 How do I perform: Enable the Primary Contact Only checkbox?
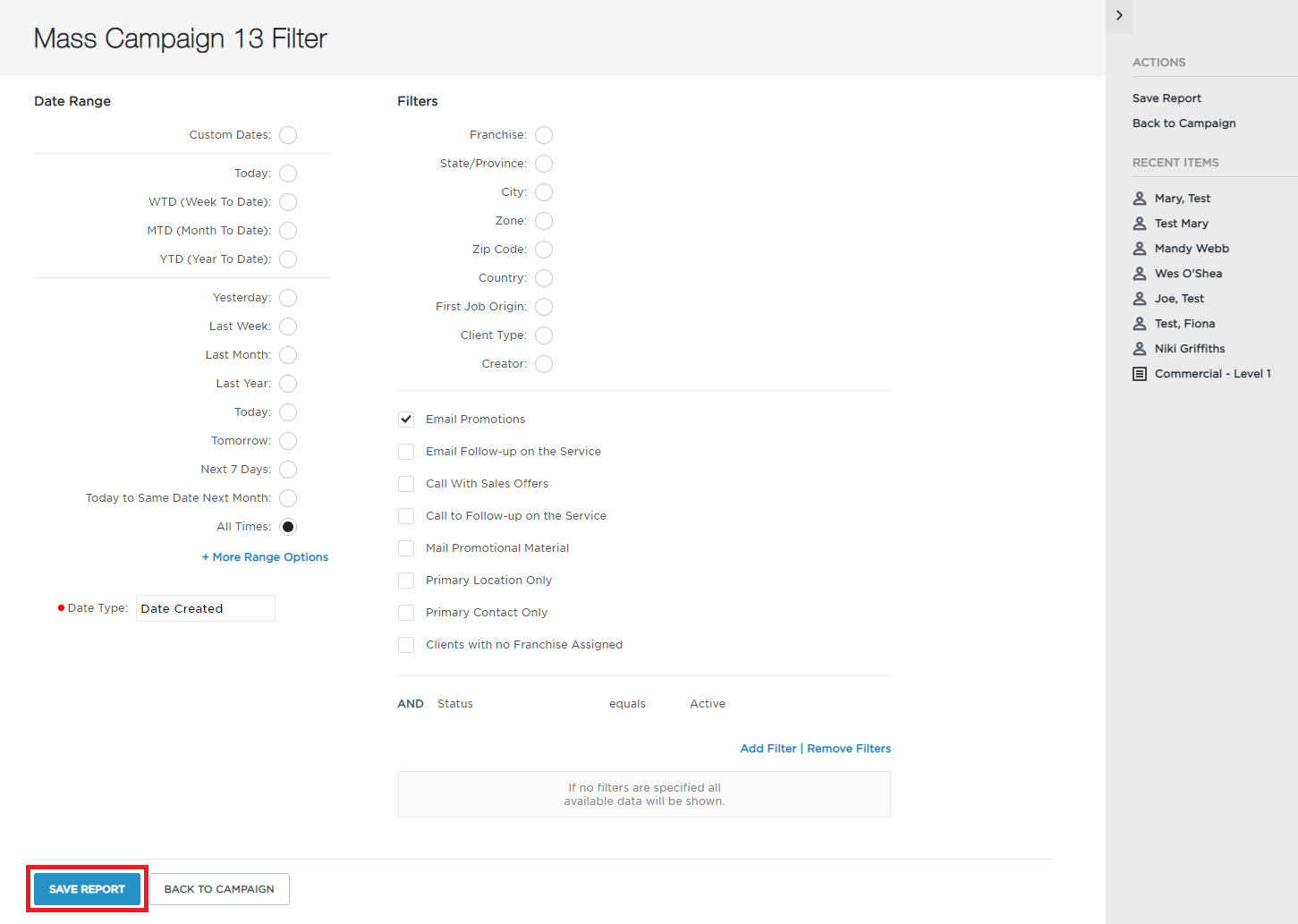[406, 613]
